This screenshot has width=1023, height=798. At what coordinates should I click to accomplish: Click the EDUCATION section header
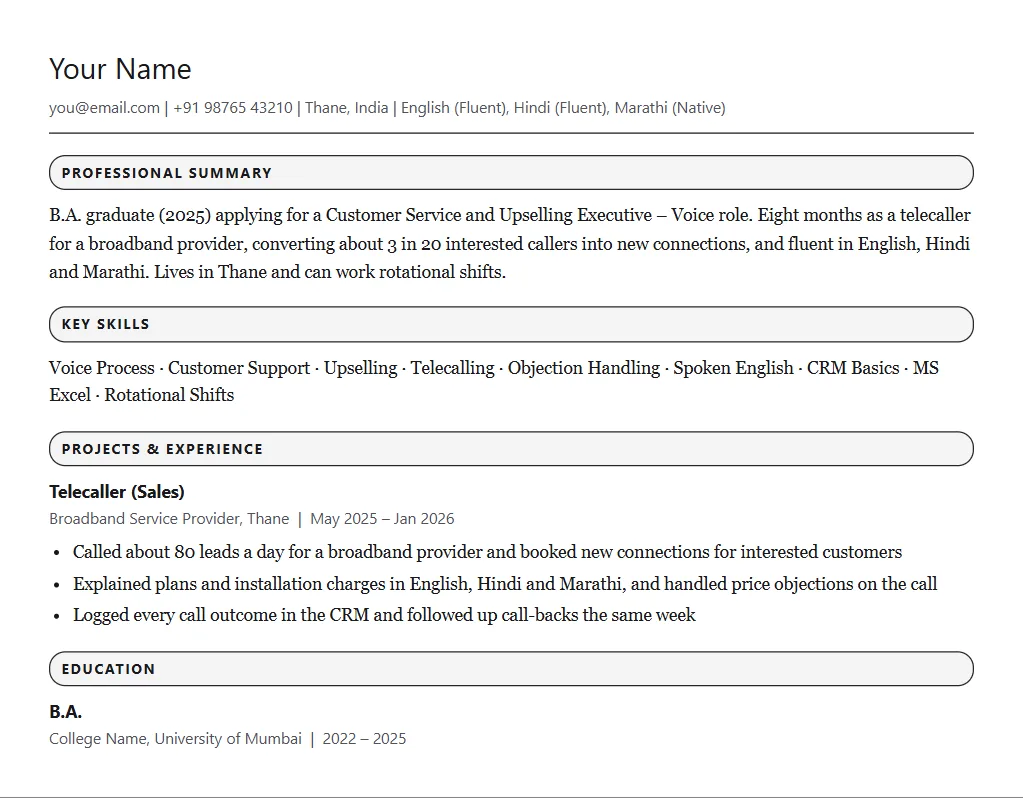(512, 669)
